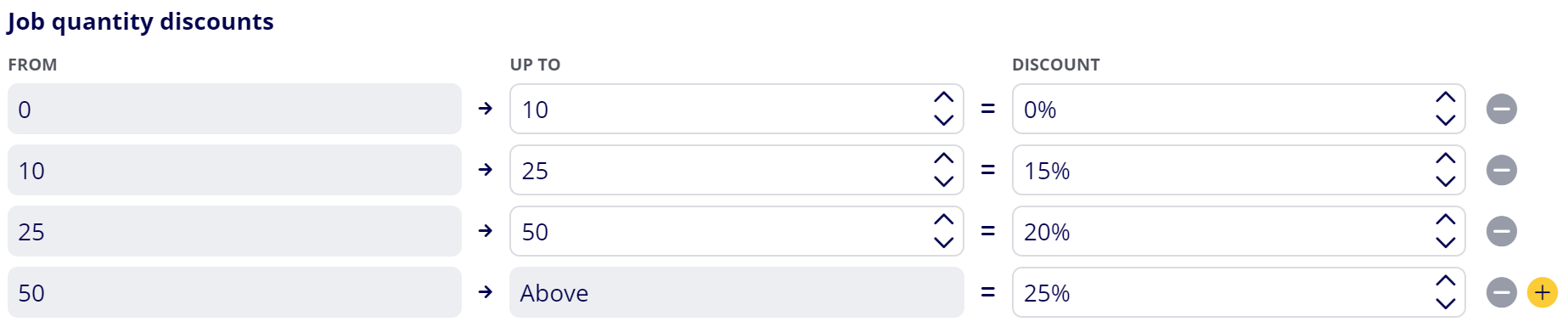Add a new quantity discount row

pyautogui.click(x=1542, y=292)
